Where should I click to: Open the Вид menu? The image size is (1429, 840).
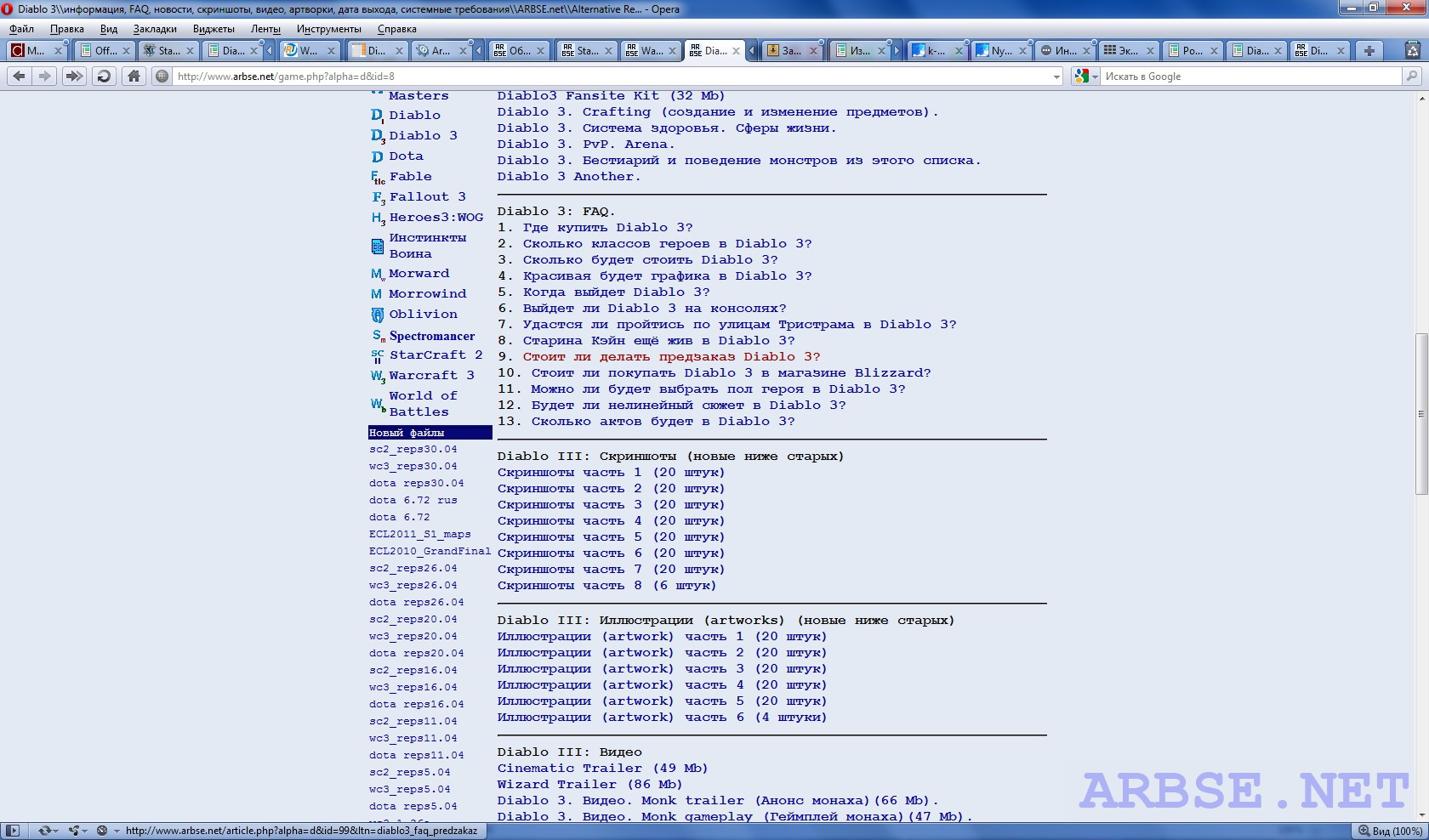109,29
